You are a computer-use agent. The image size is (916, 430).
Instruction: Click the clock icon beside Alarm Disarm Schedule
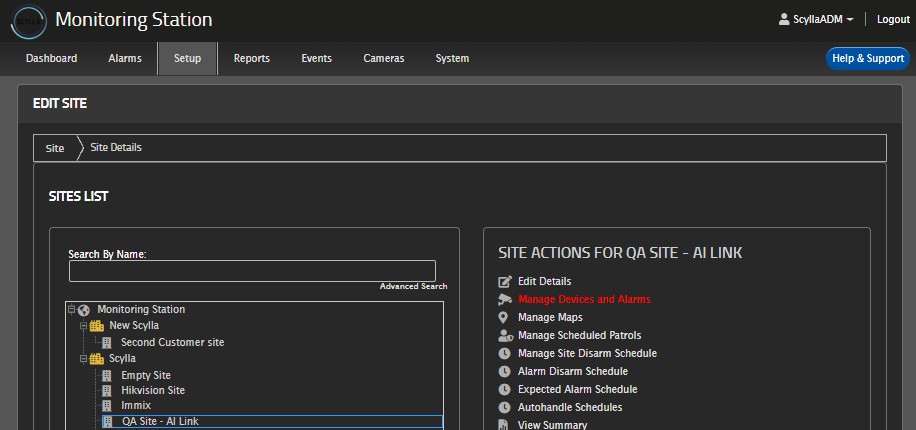(x=505, y=372)
